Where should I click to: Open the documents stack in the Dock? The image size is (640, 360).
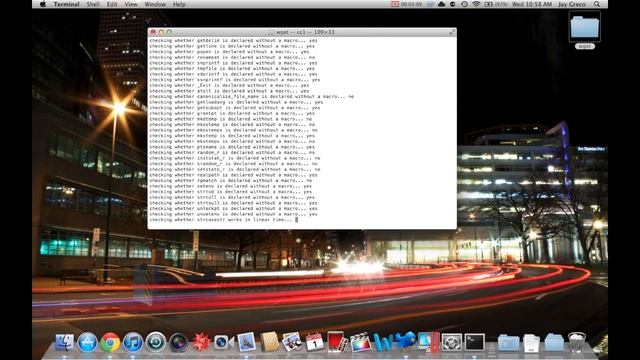coord(531,343)
